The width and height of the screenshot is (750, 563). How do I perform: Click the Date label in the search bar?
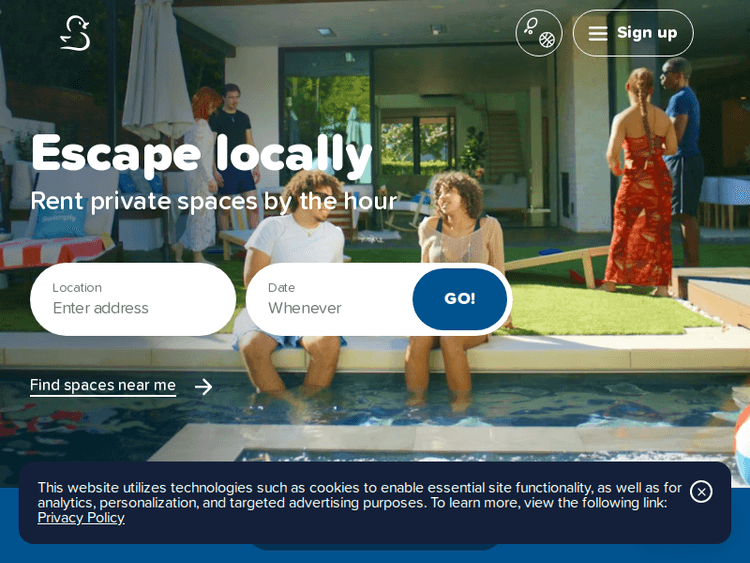pyautogui.click(x=281, y=288)
